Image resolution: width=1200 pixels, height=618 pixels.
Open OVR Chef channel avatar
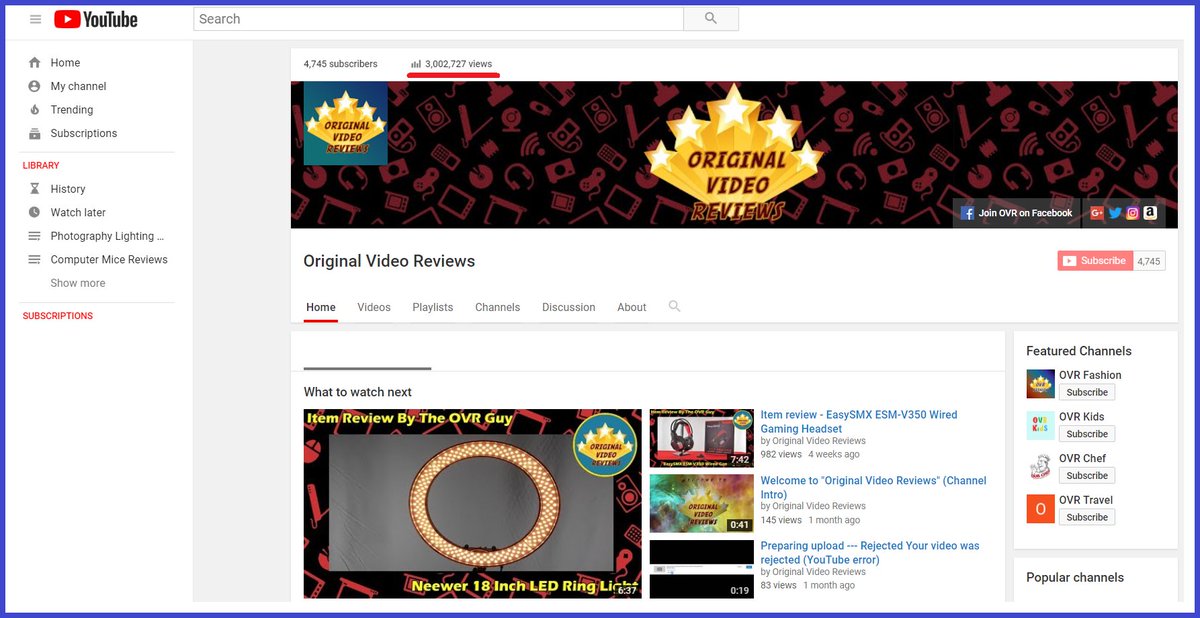click(1041, 467)
